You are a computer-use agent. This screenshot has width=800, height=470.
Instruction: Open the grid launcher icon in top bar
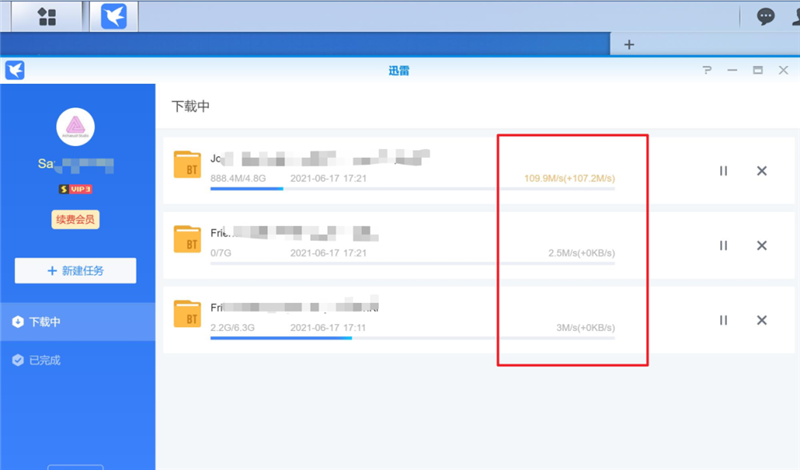coord(46,16)
